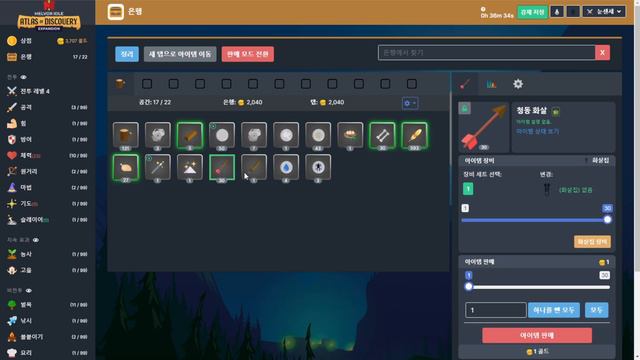Viewport: 640px width, 360px height.
Task: Open the 고을 township skill
Action: (x=47, y=270)
